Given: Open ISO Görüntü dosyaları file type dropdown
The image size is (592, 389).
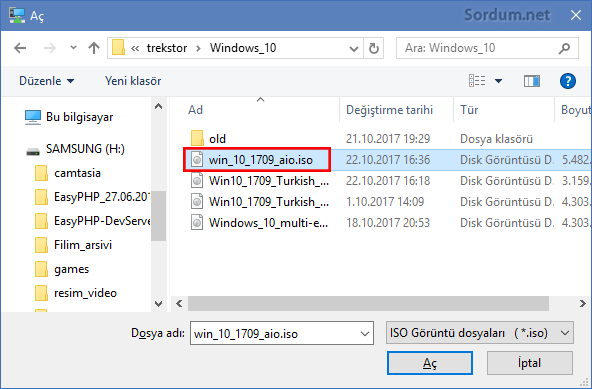Looking at the screenshot, I should click(x=479, y=333).
